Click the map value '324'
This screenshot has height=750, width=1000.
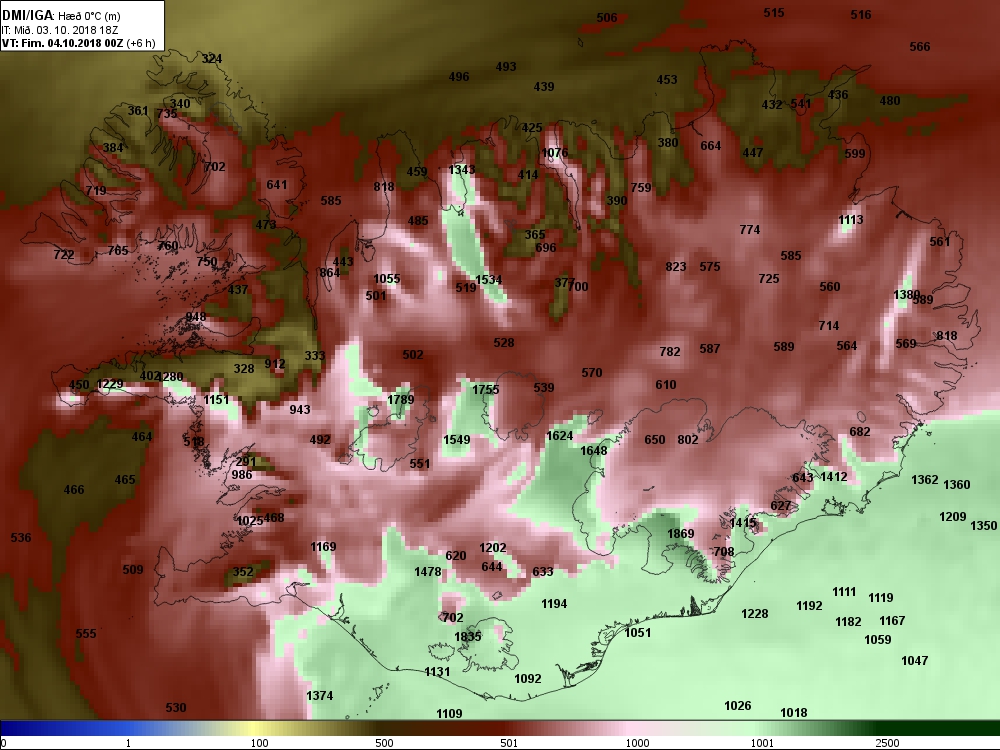click(212, 59)
